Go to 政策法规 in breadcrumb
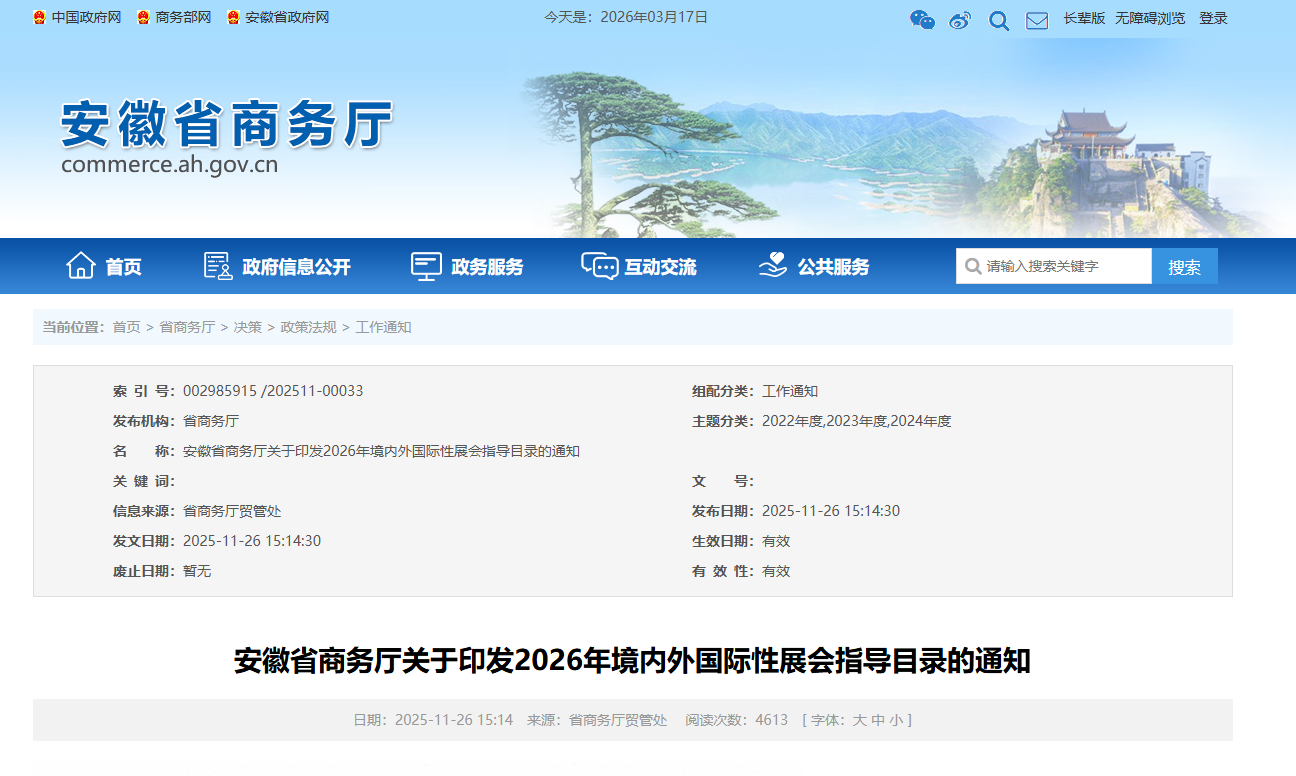 click(308, 327)
